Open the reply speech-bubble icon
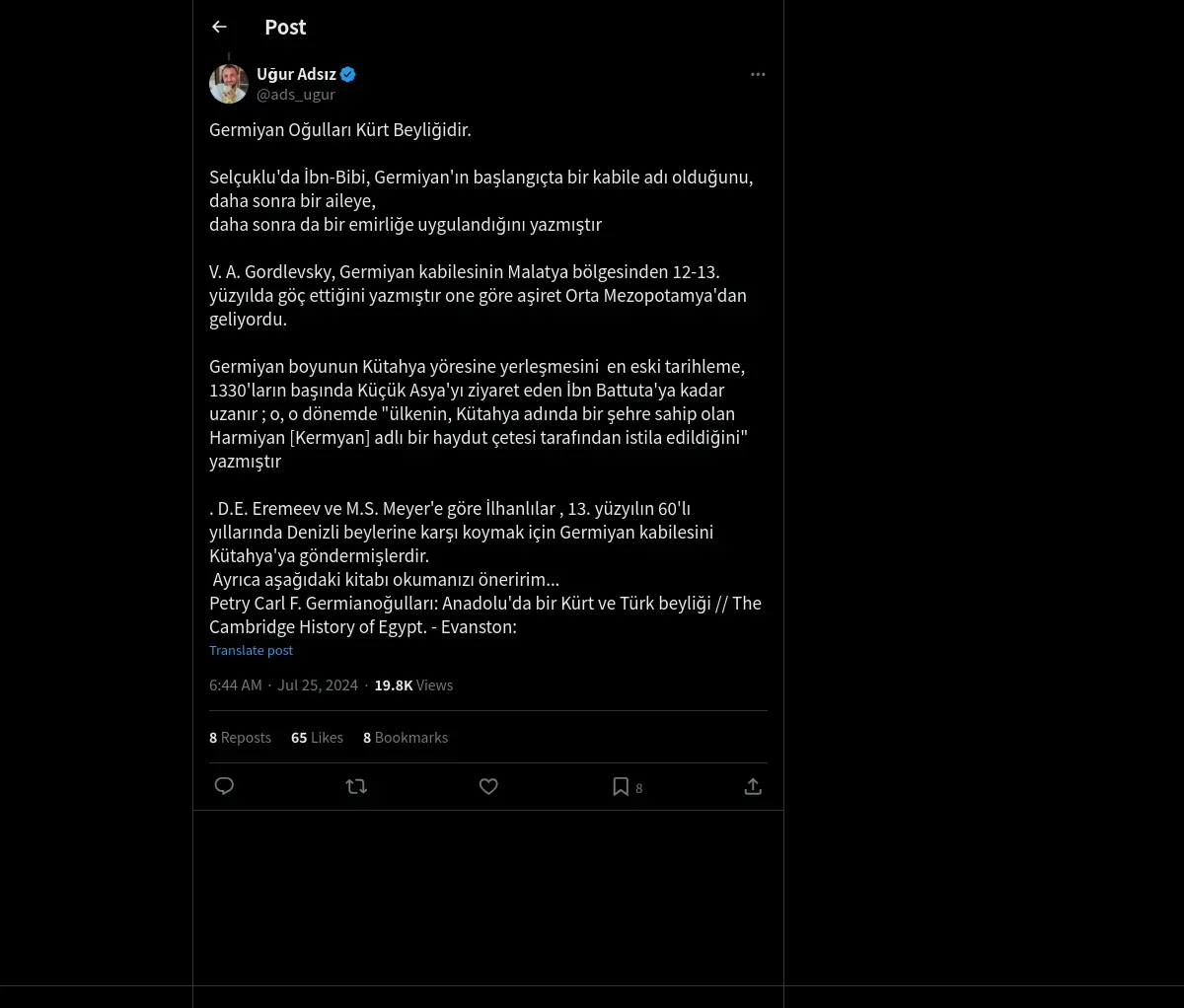Image resolution: width=1184 pixels, height=1008 pixels. 224,786
